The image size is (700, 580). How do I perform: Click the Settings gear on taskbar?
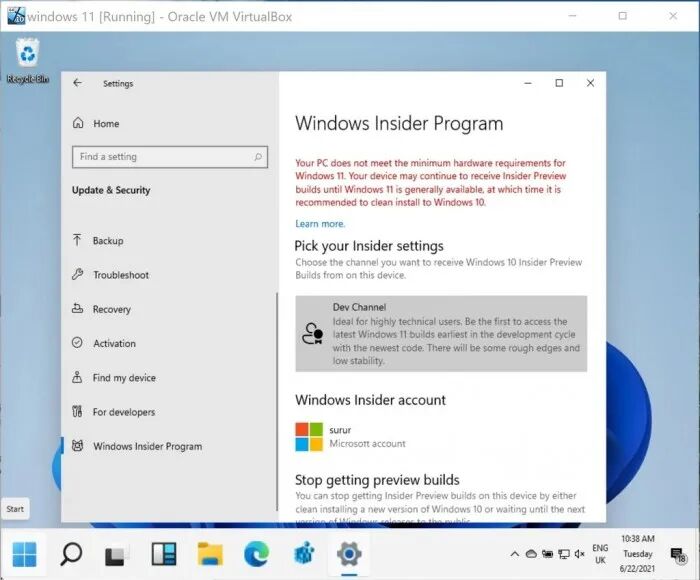(x=349, y=554)
